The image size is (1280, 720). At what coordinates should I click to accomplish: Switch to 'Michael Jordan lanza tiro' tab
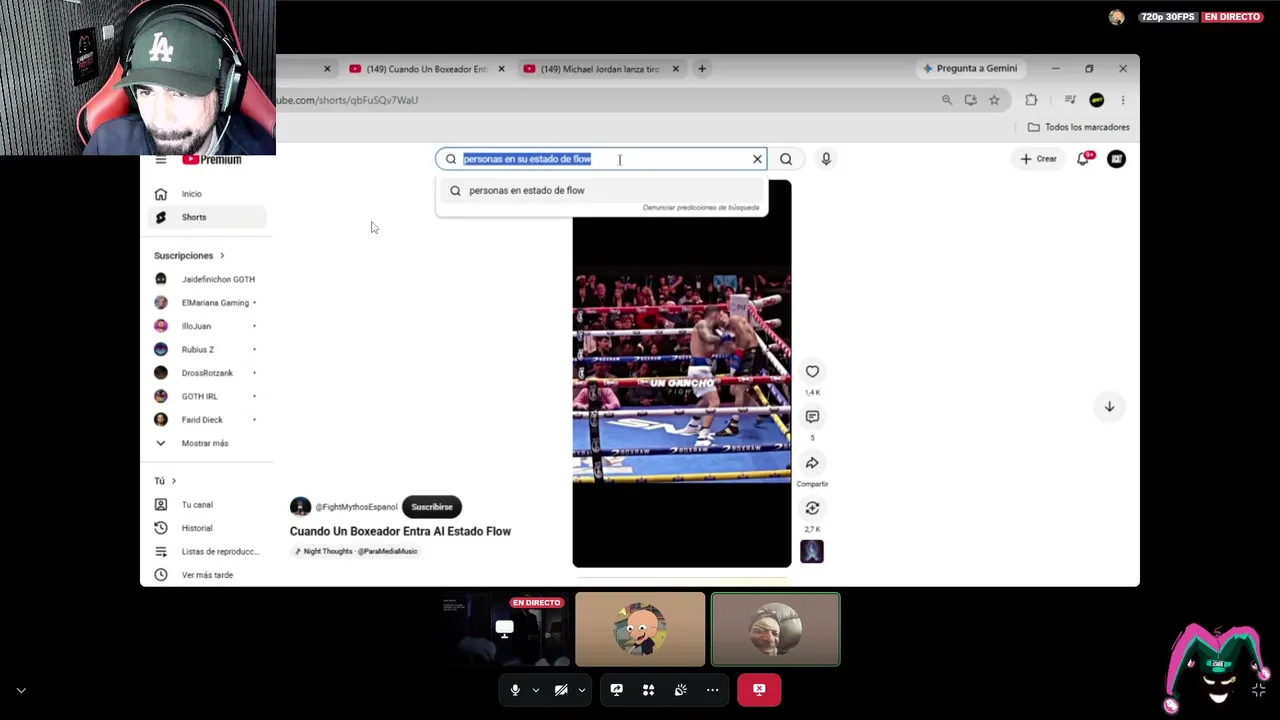point(600,69)
